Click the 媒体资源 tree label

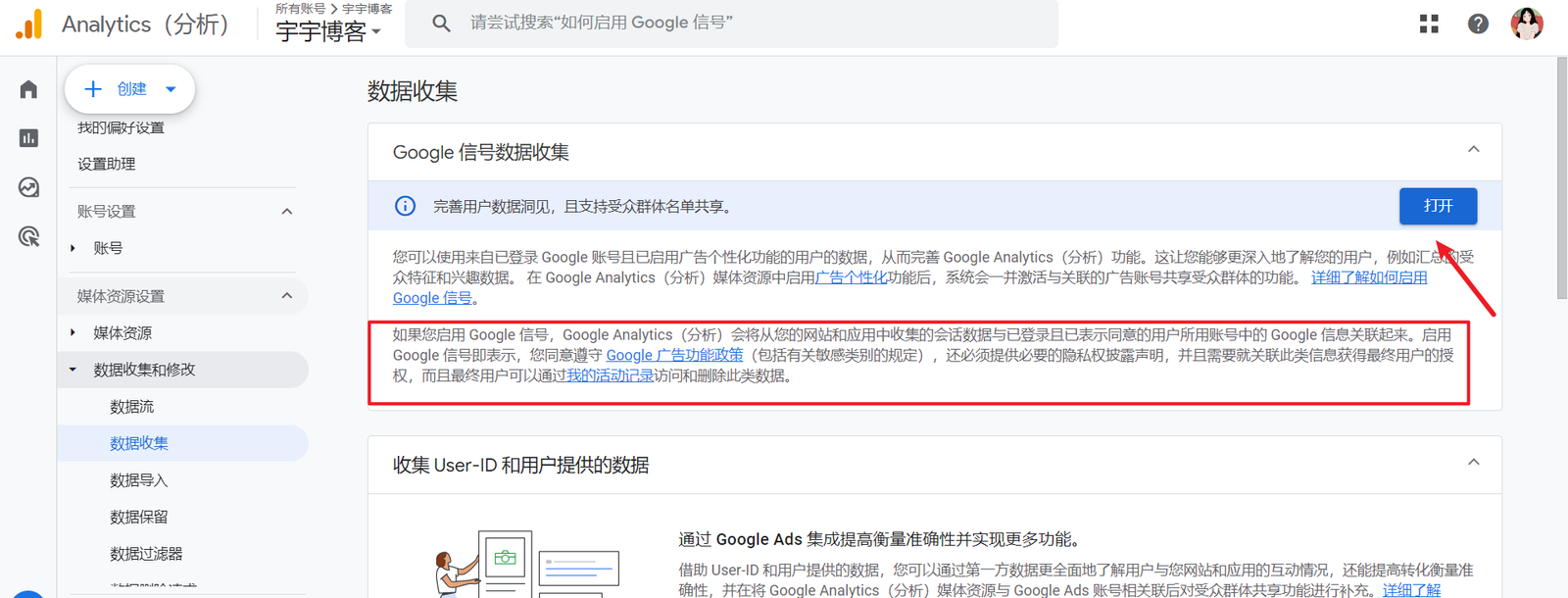click(x=122, y=332)
